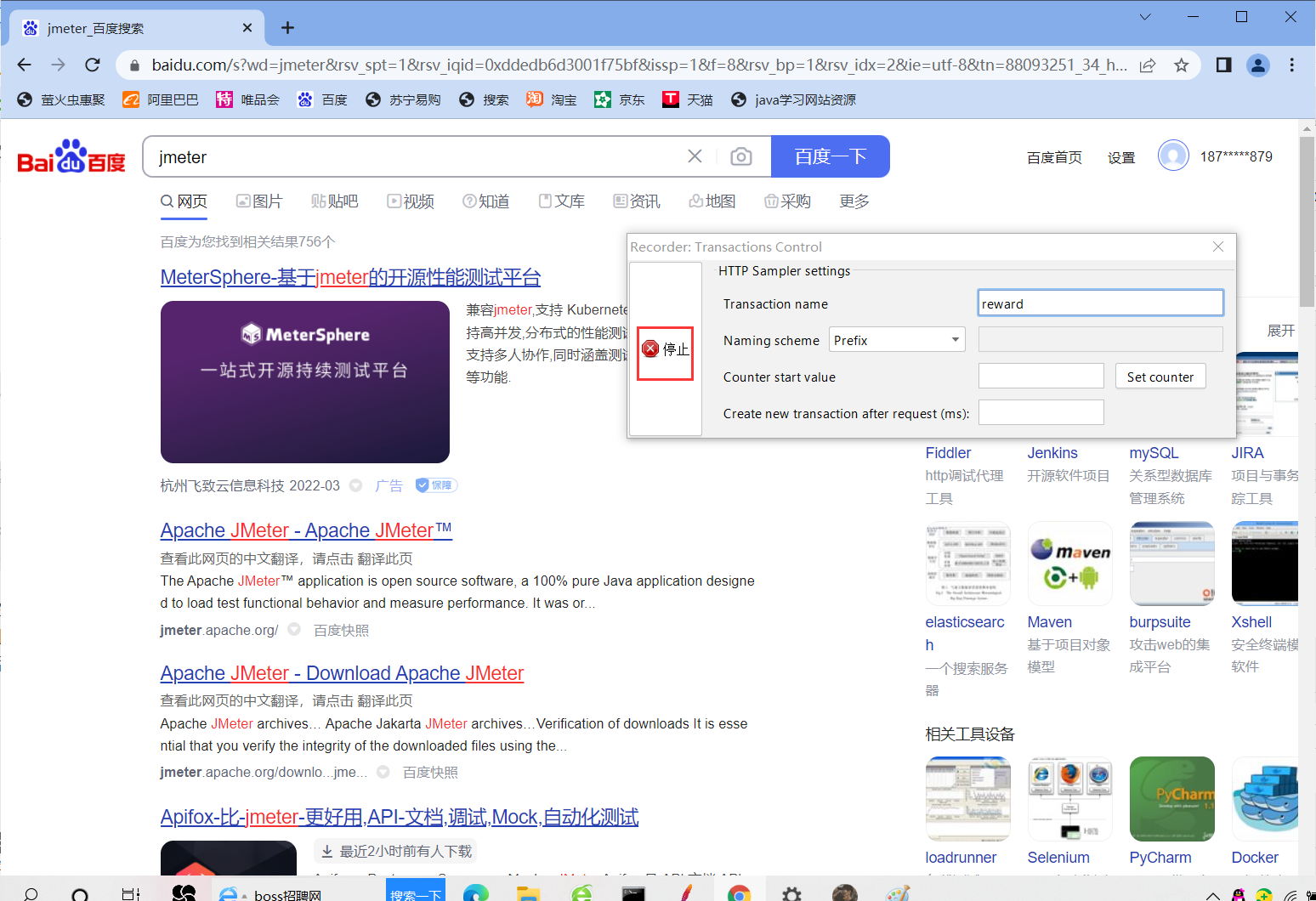Open Baidu image search via camera icon

740,156
